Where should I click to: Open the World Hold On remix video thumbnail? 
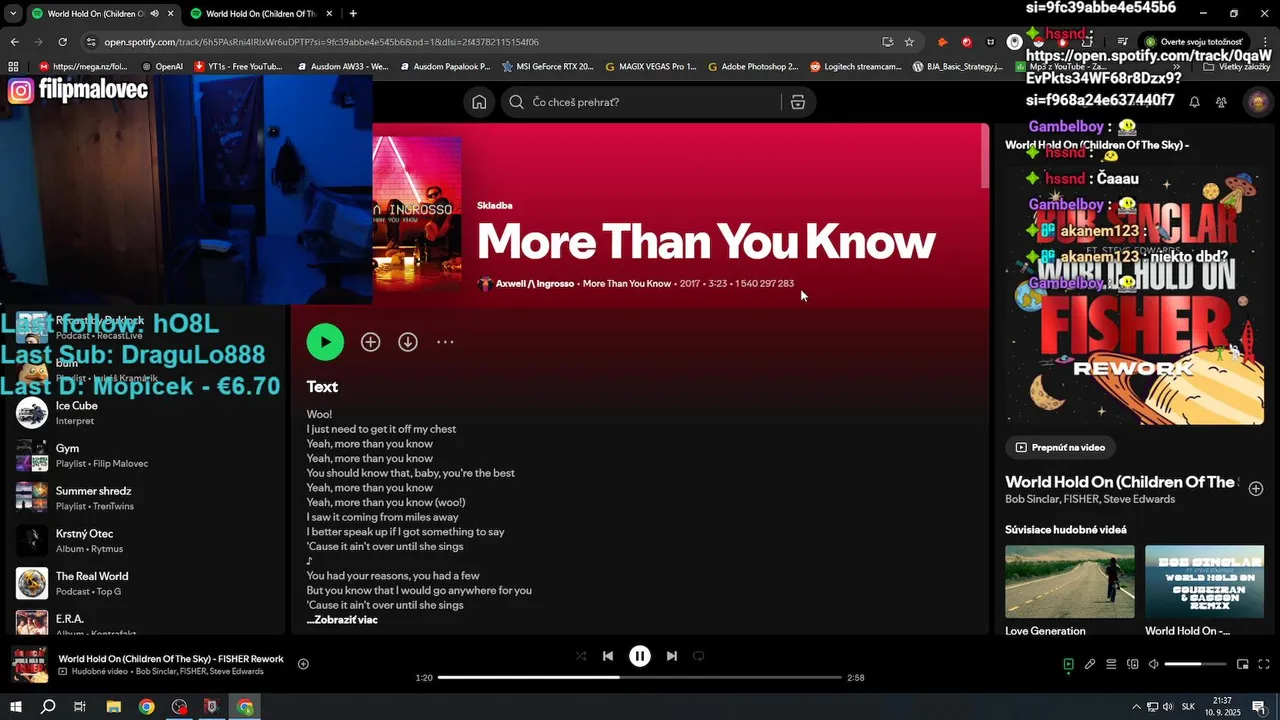1204,581
